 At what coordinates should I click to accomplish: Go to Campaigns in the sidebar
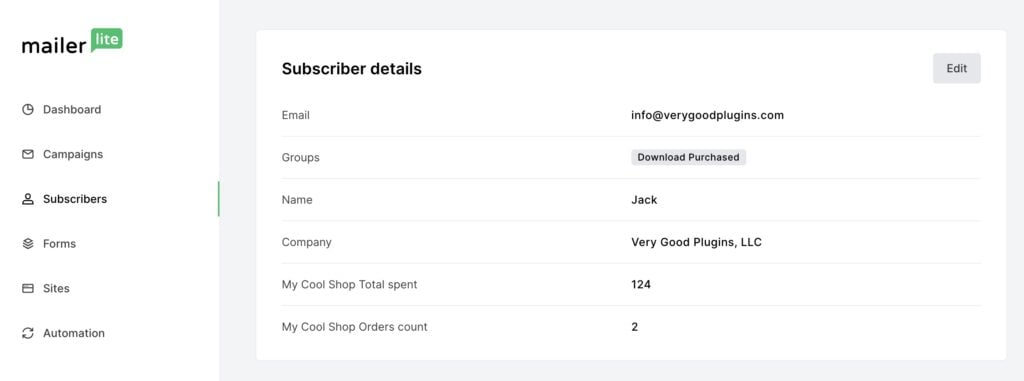pos(72,154)
